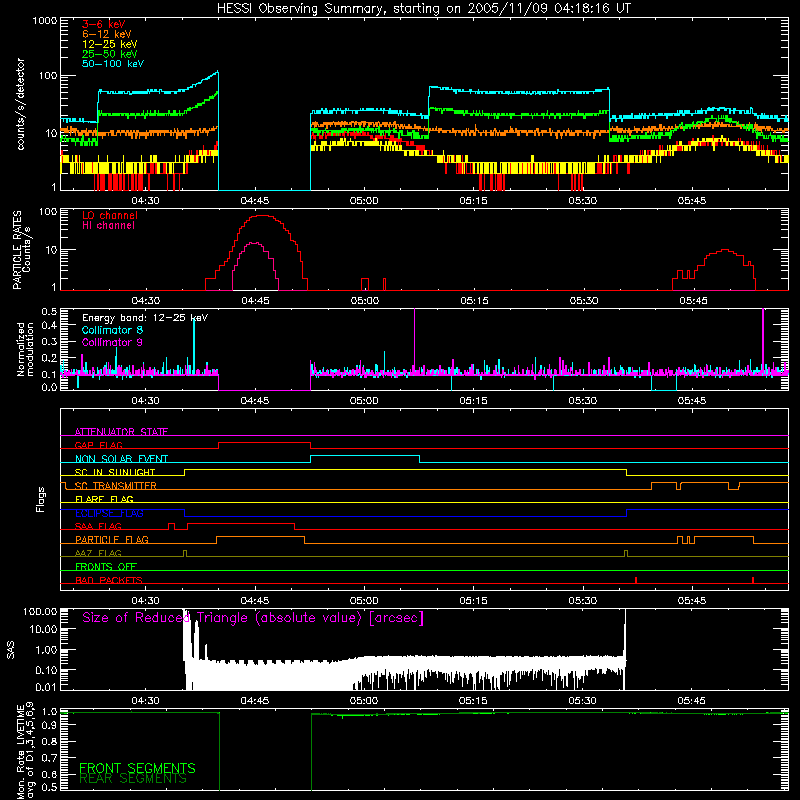Select the Collimator 9 legend label
The height and width of the screenshot is (800, 800).
click(x=112, y=342)
